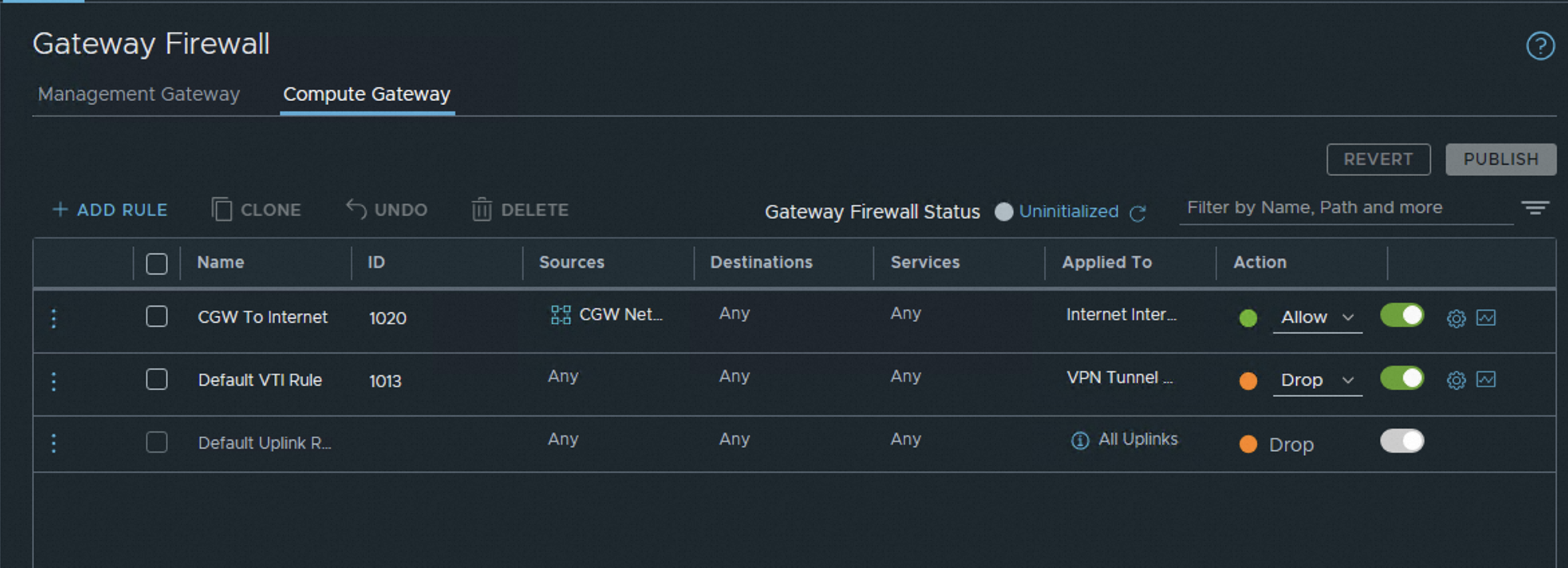
Task: View statistics chart for Default VTI Rule
Action: click(1486, 380)
